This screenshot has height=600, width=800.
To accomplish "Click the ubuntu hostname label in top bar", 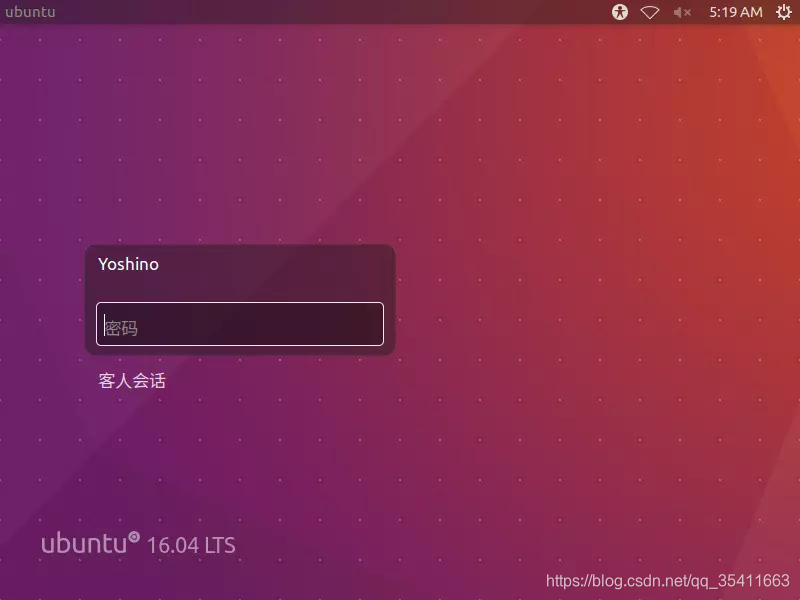I will click(30, 12).
